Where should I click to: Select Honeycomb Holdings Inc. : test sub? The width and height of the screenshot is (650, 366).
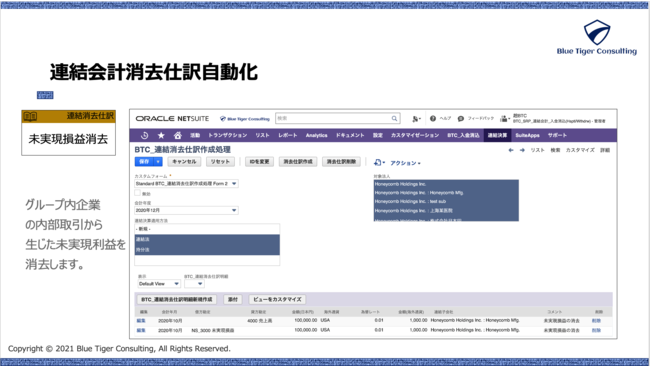click(446, 202)
